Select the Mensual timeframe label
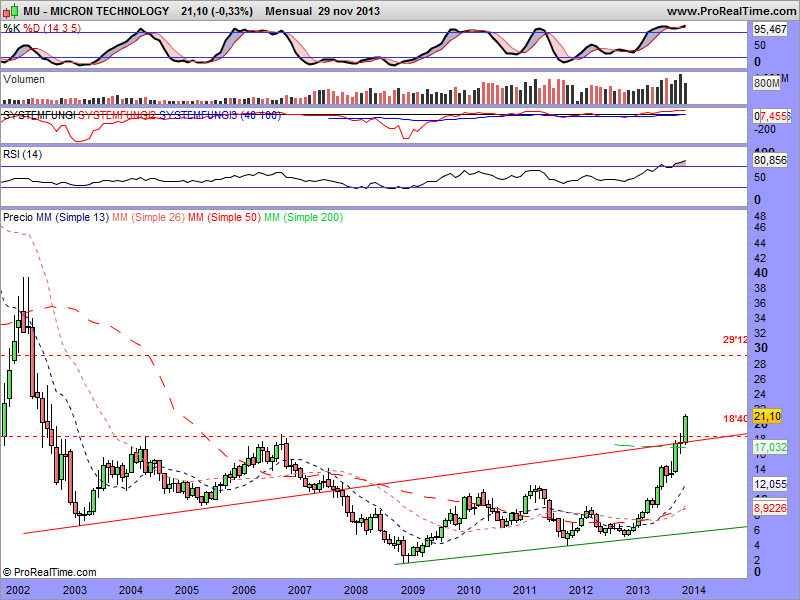800x600 pixels. [x=289, y=11]
